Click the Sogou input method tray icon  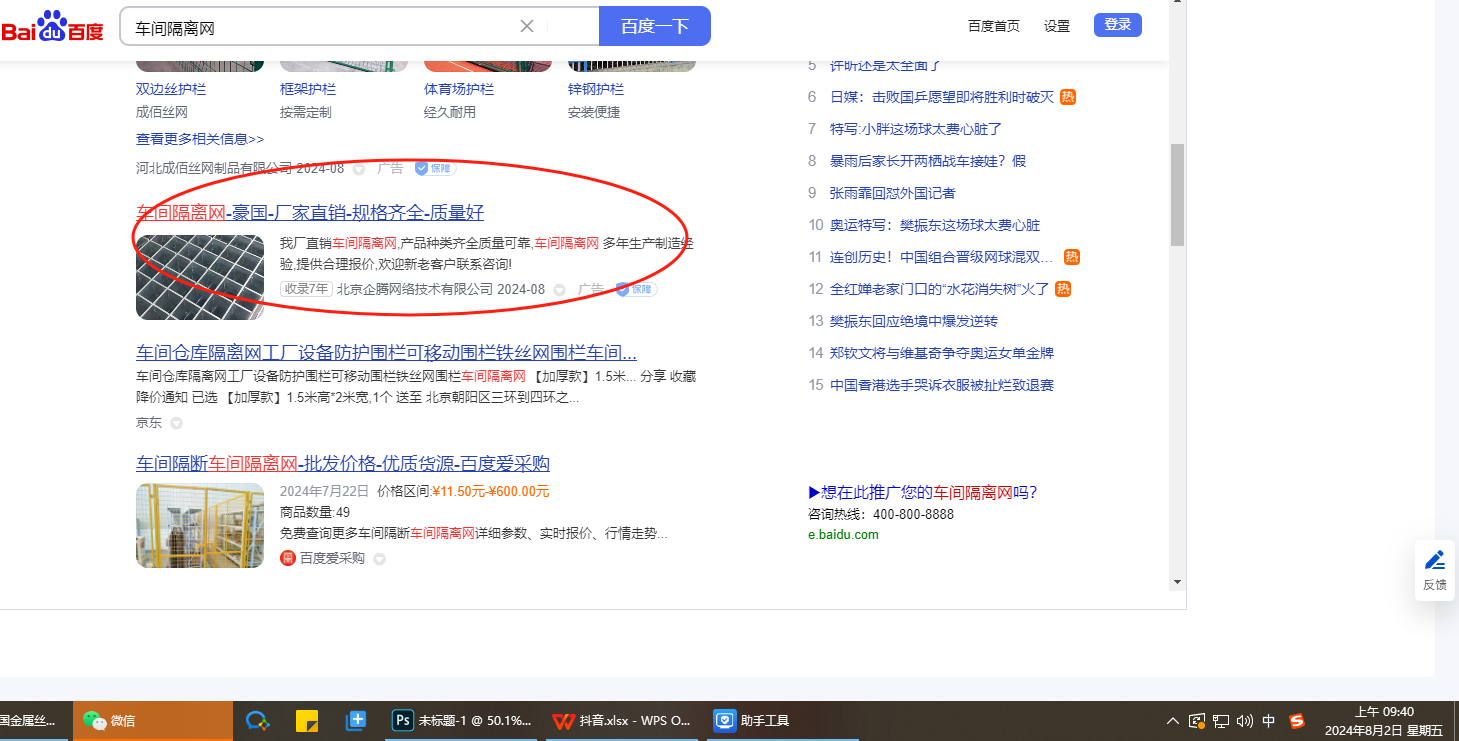1297,720
